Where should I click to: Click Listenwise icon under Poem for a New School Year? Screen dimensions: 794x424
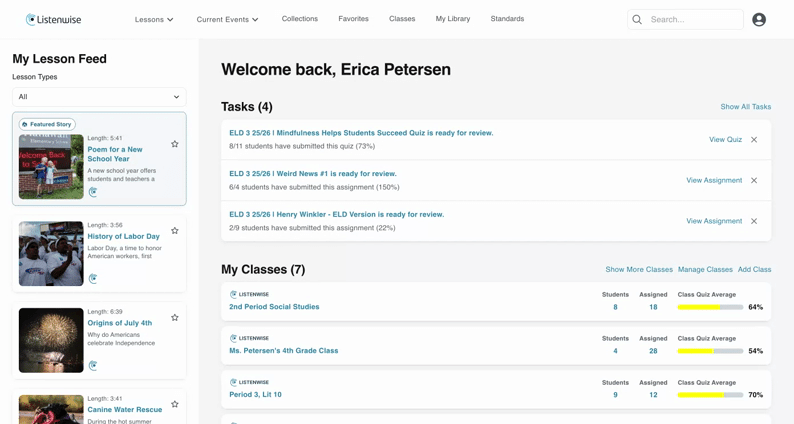pyautogui.click(x=93, y=192)
